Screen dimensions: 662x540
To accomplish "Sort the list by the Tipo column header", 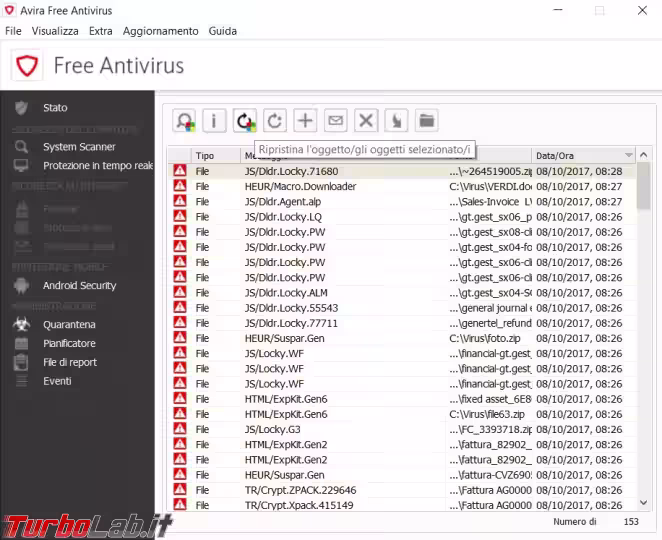I will point(216,156).
